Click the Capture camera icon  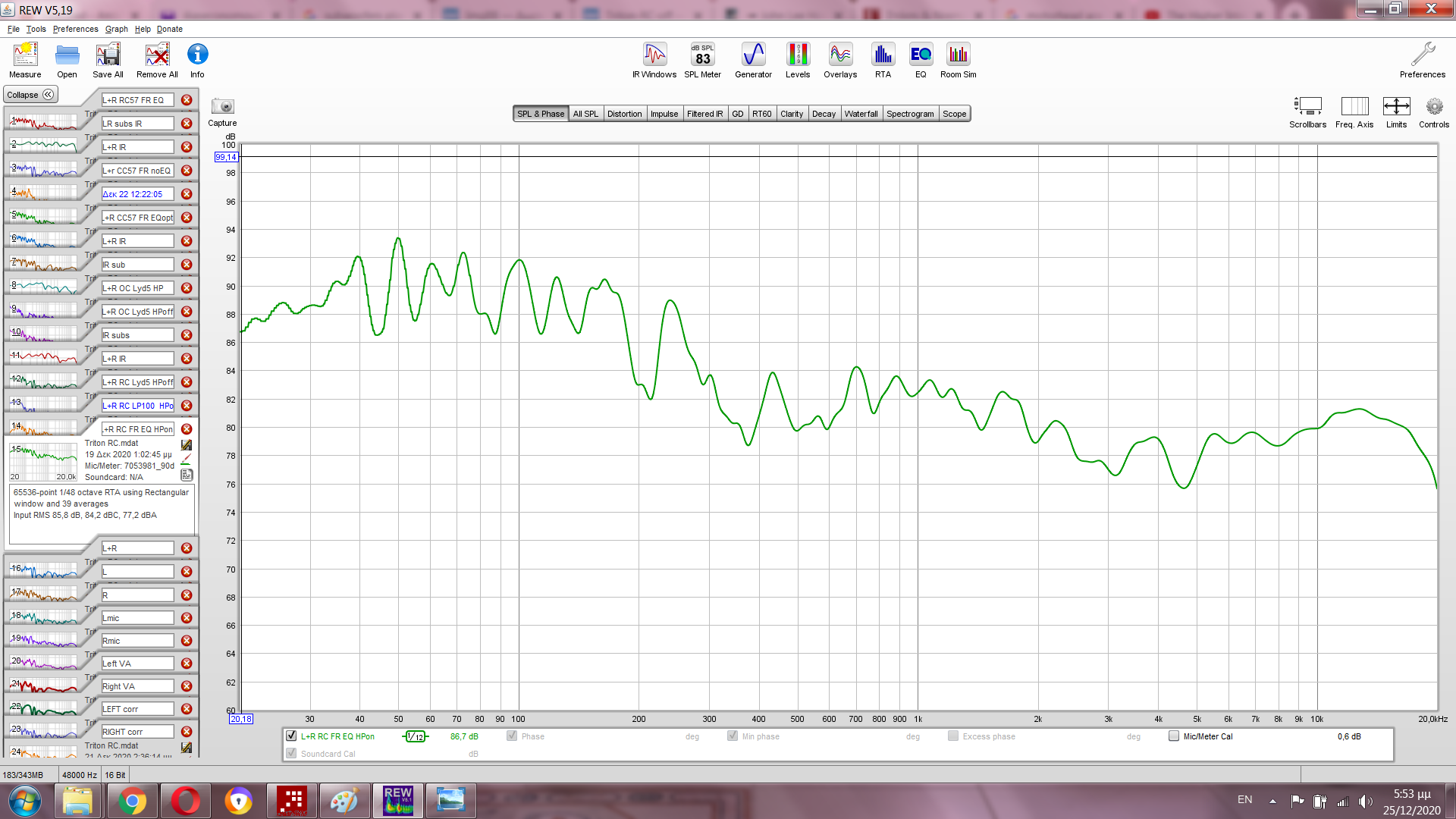pyautogui.click(x=222, y=107)
